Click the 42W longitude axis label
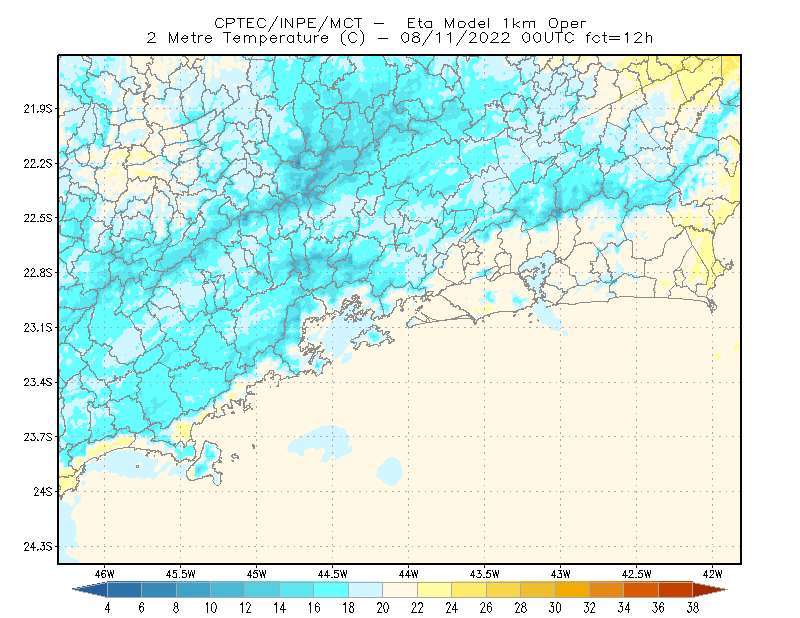 click(712, 574)
